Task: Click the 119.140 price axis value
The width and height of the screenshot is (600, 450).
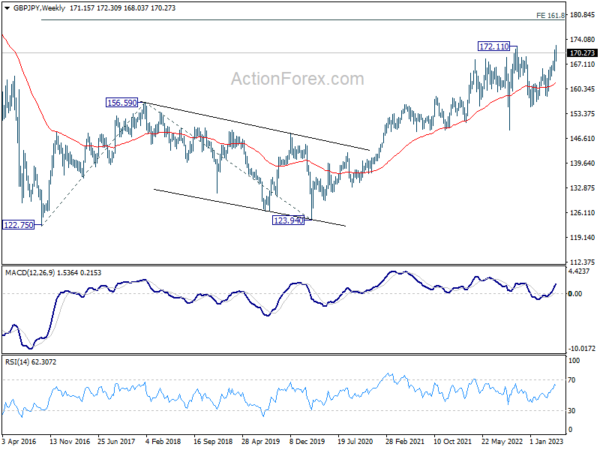Action: (x=582, y=238)
